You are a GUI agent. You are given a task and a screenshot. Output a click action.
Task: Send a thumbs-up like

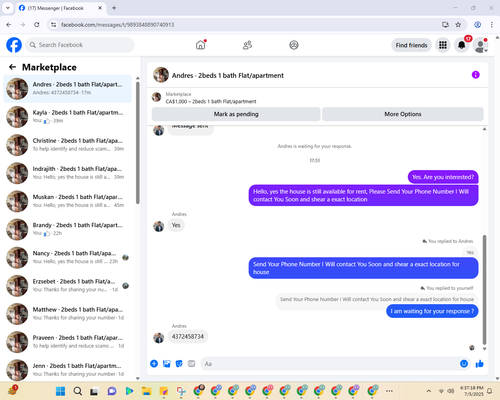click(480, 364)
